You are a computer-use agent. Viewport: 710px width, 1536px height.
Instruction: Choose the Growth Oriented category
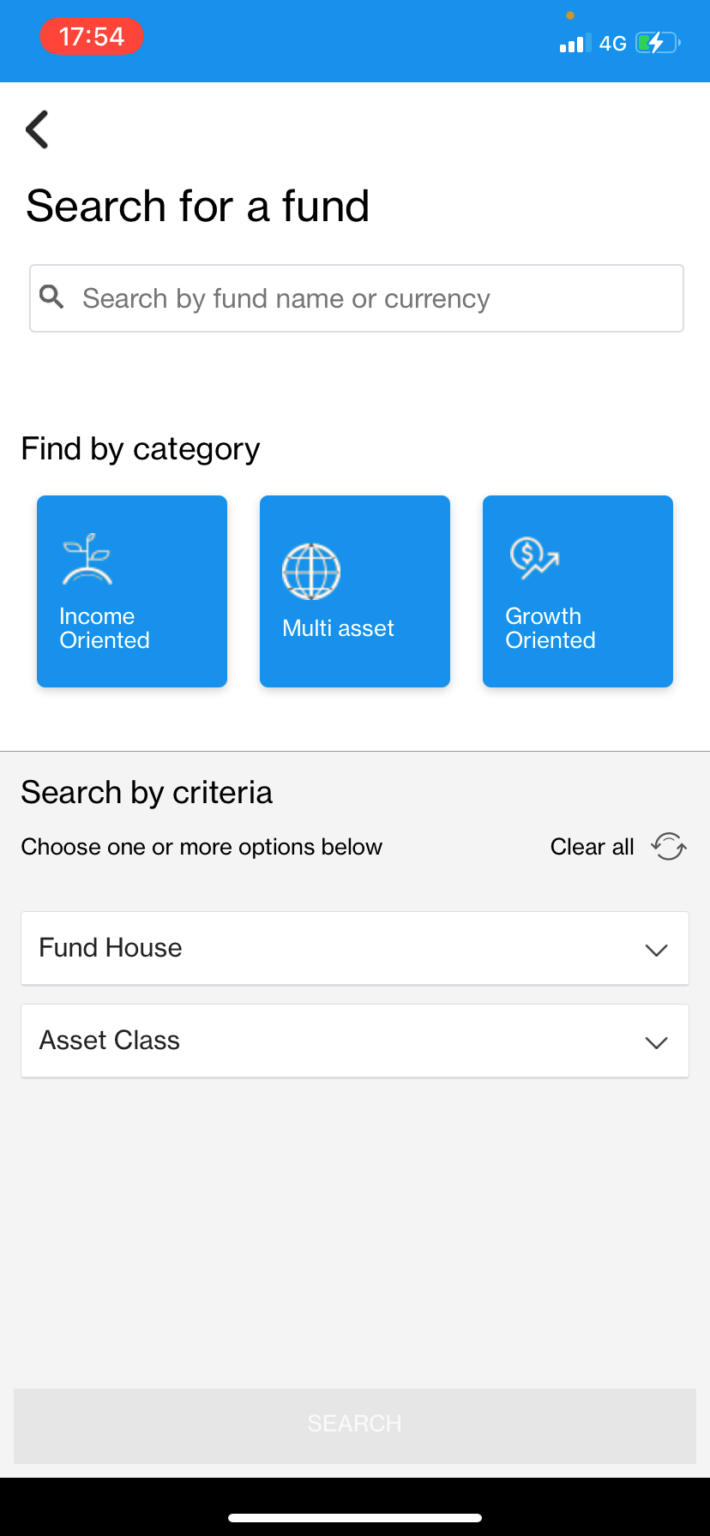click(x=577, y=591)
